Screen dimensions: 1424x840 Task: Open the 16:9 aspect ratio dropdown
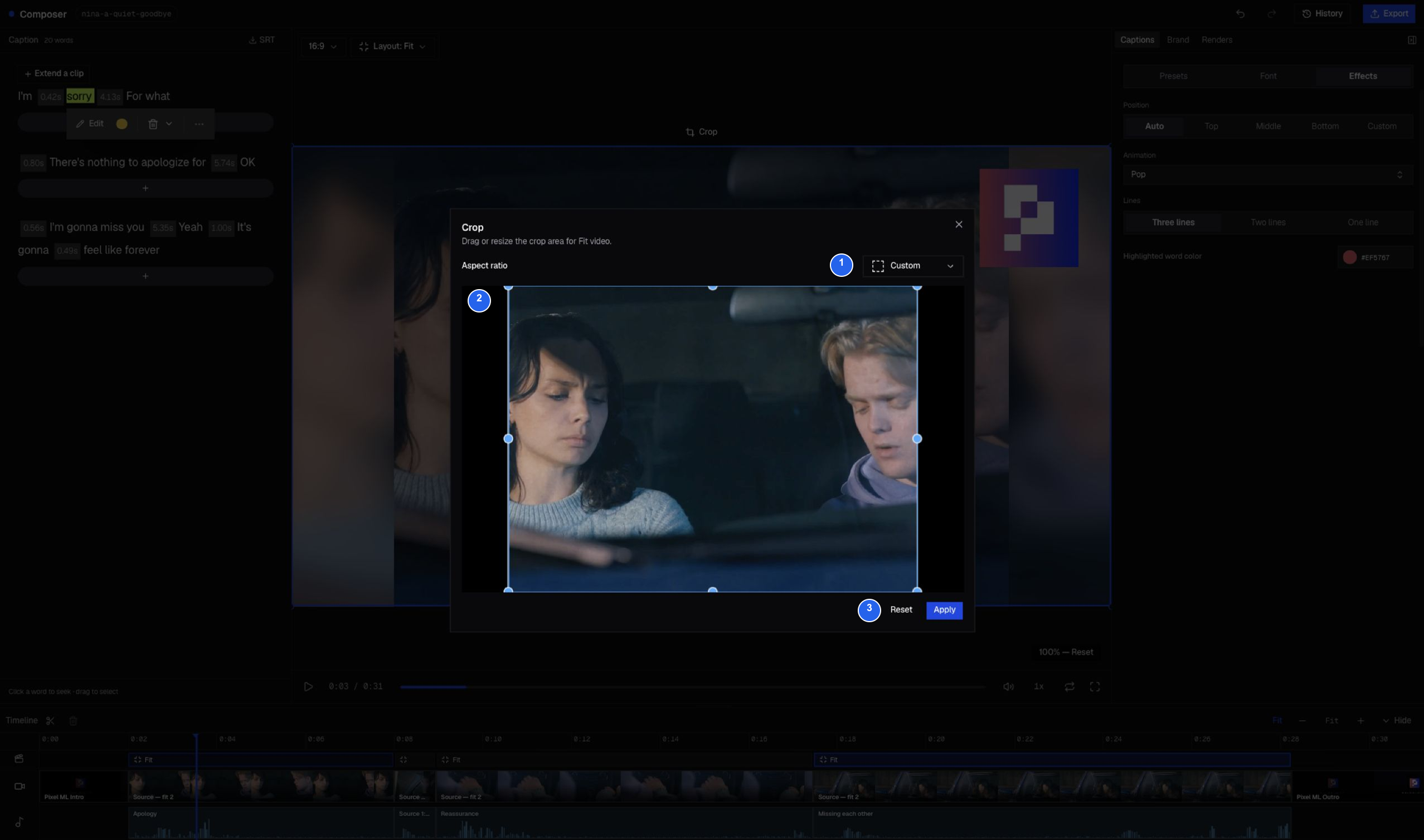point(322,46)
